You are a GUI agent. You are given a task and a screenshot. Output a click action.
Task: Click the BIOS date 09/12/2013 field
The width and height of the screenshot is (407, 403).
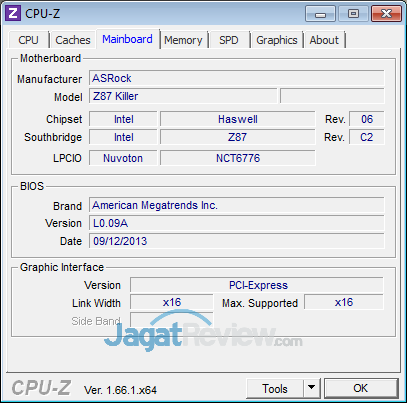click(237, 241)
